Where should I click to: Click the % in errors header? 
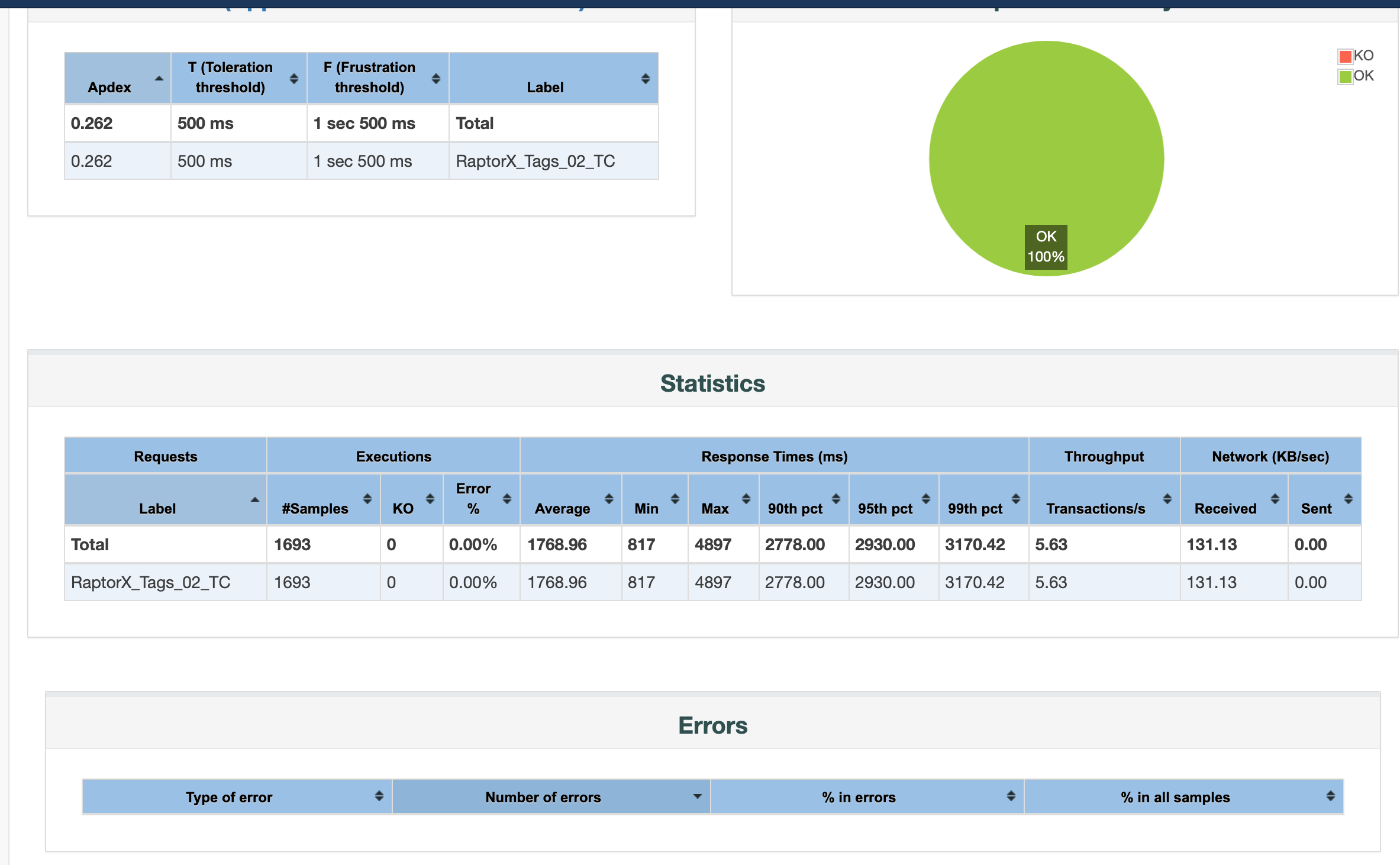click(x=858, y=797)
